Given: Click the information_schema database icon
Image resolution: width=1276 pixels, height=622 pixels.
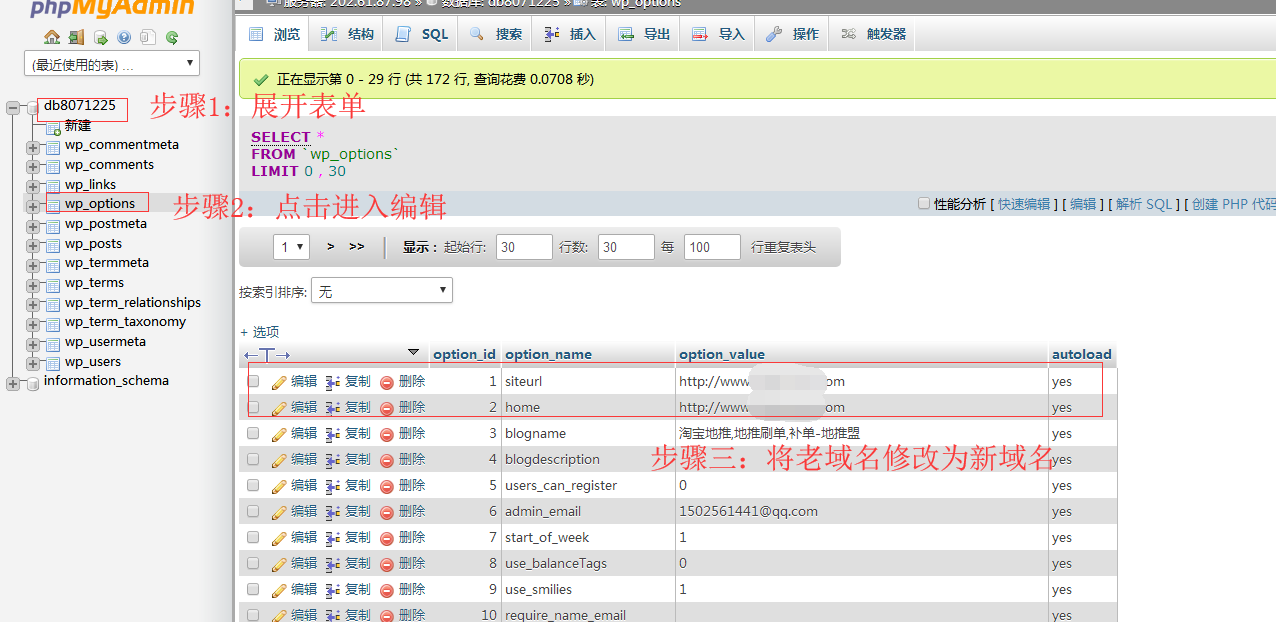Looking at the screenshot, I should pyautogui.click(x=32, y=382).
